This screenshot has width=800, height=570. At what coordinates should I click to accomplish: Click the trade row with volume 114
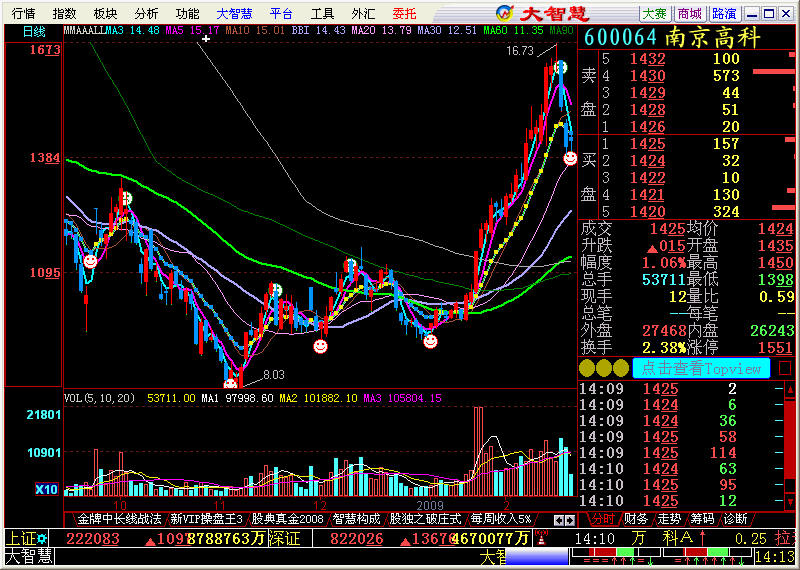[682, 452]
